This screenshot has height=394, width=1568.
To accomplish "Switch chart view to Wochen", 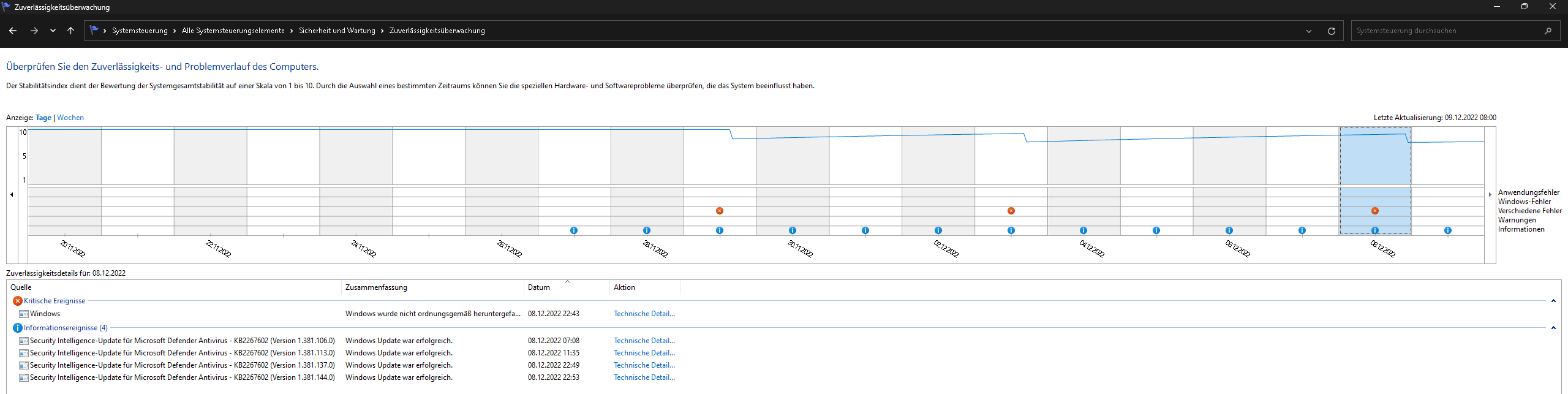I will click(x=70, y=118).
